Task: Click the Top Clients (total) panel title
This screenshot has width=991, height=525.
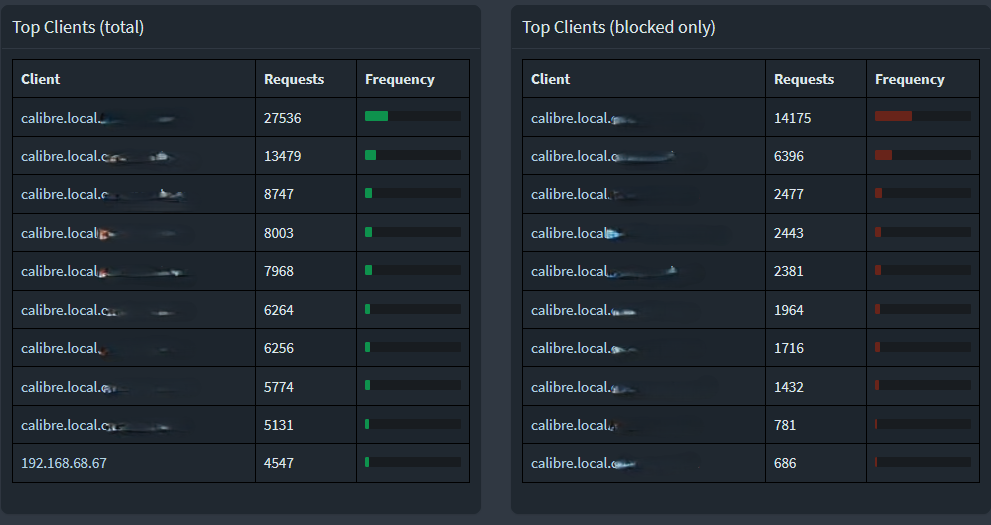Action: 78,27
